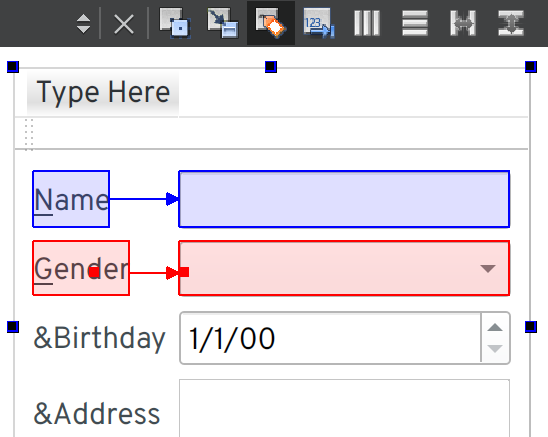This screenshot has width=548, height=437.
Task: Click the up-down sort arrows in the toolbar
Action: [x=83, y=24]
